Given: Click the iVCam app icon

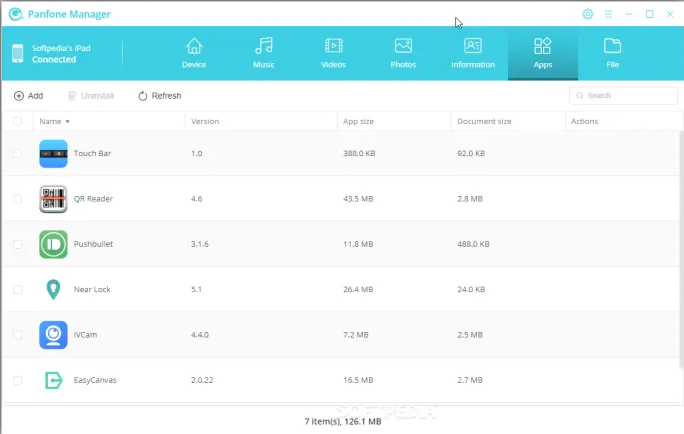Looking at the screenshot, I should [53, 335].
